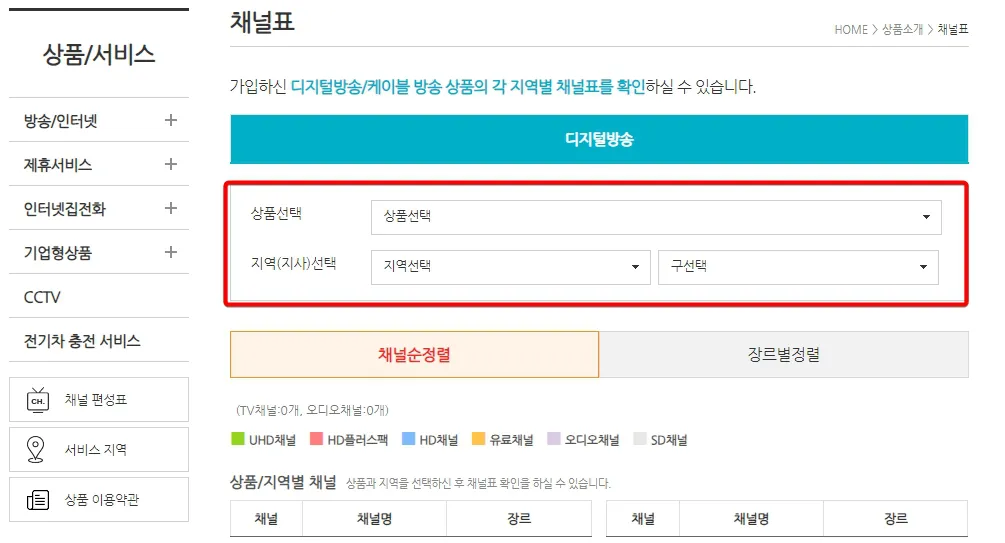1005x543 pixels.
Task: Expand the 제휴서비스 plus icon
Action: [170, 164]
